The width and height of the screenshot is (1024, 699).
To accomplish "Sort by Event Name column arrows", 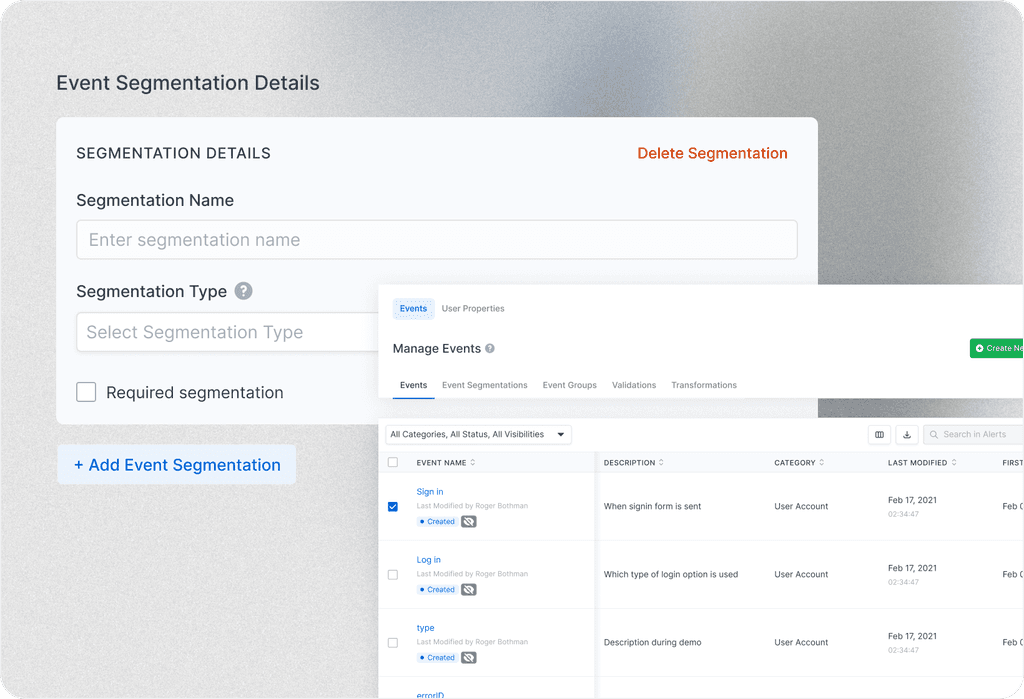I will pos(473,463).
